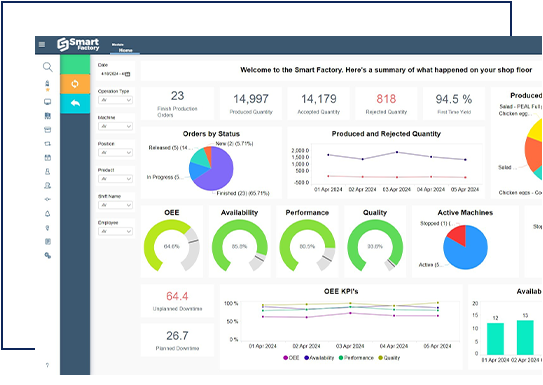Click the 64.4 Unplanned Downtime value
The height and width of the screenshot is (385, 543).
coord(177,296)
